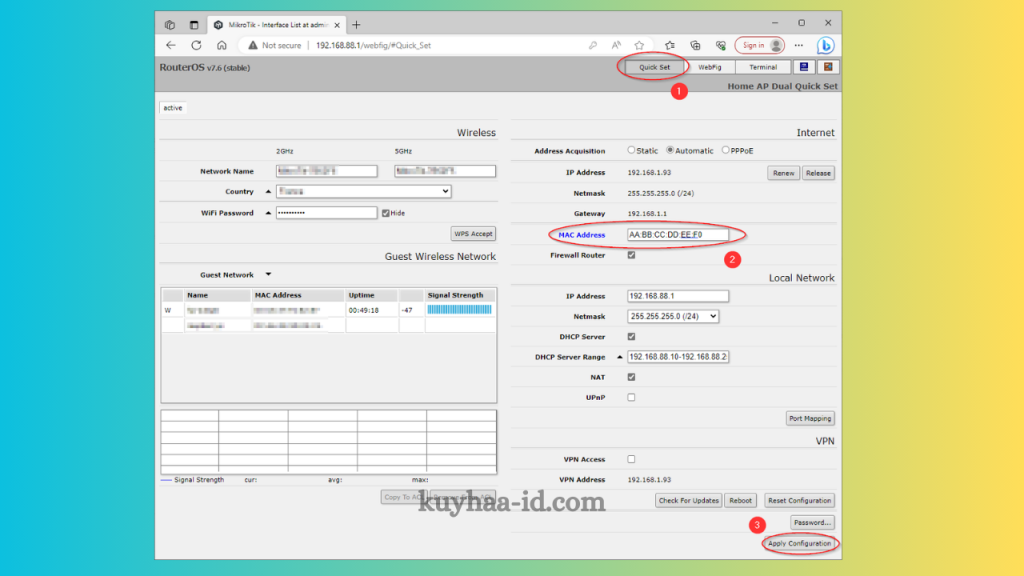Click the Renew button
This screenshot has width=1024, height=576.
(783, 173)
